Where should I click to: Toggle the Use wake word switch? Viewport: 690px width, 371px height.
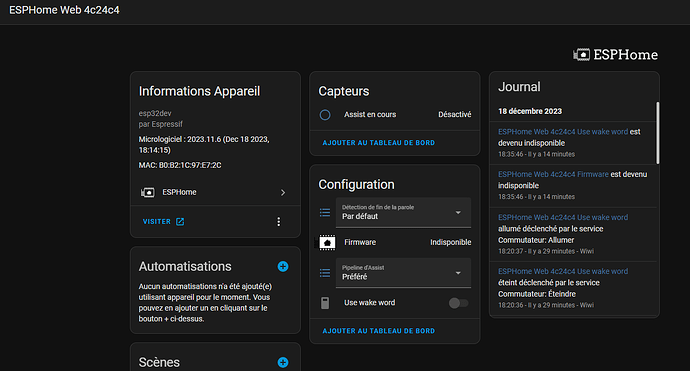click(458, 303)
